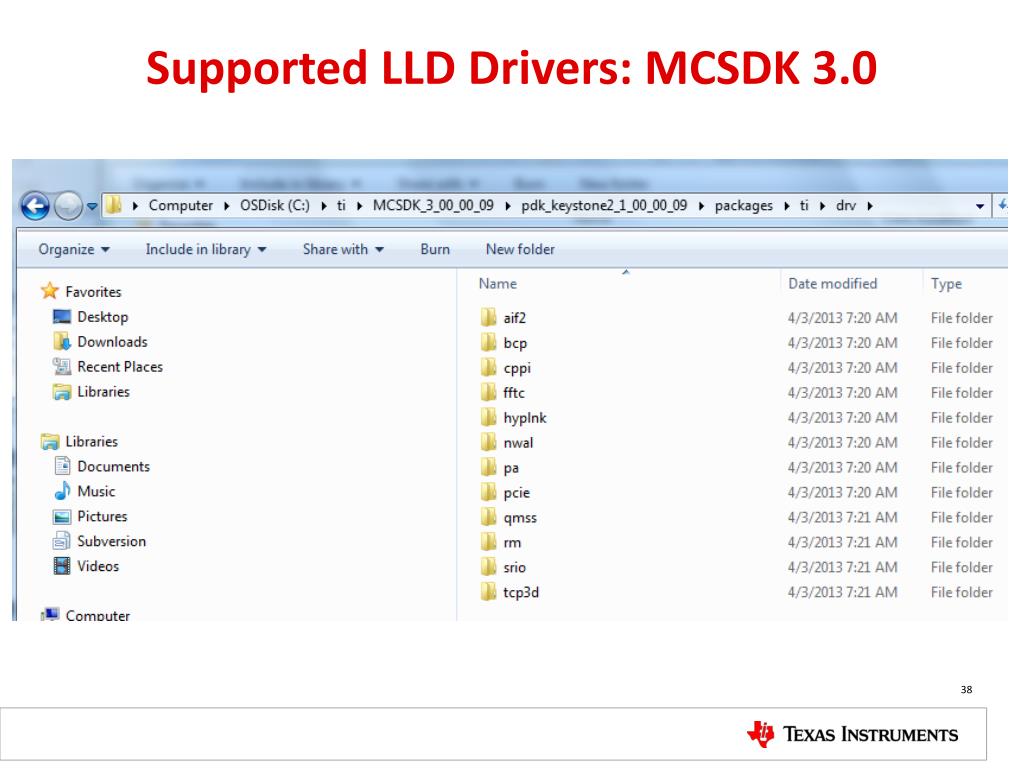Click the Music library icon
The width and height of the screenshot is (1024, 768).
coord(62,491)
